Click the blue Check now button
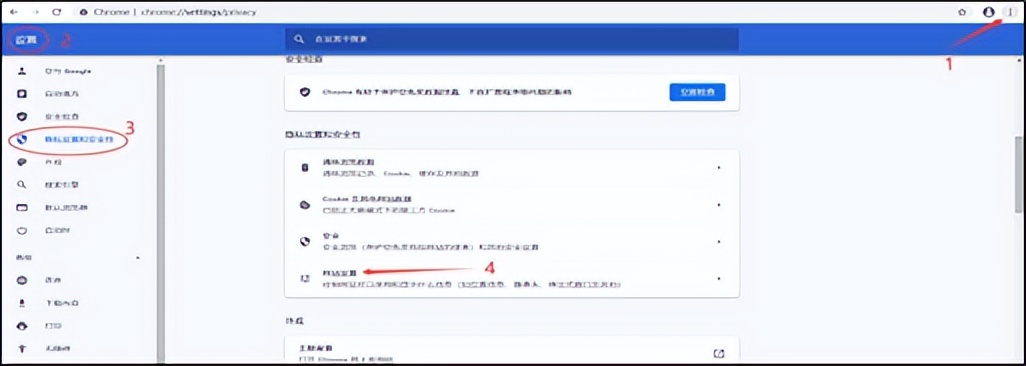This screenshot has width=1026, height=366. click(698, 92)
